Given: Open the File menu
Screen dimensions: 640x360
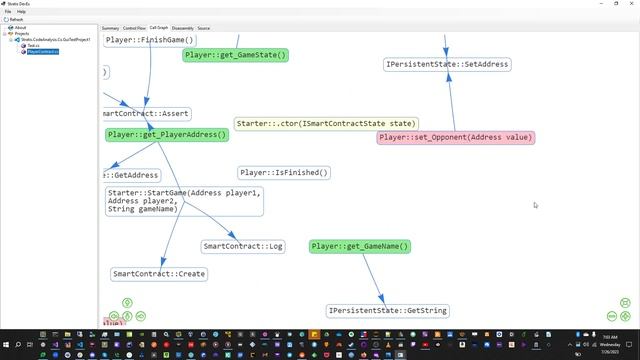Looking at the screenshot, I should 8,12.
